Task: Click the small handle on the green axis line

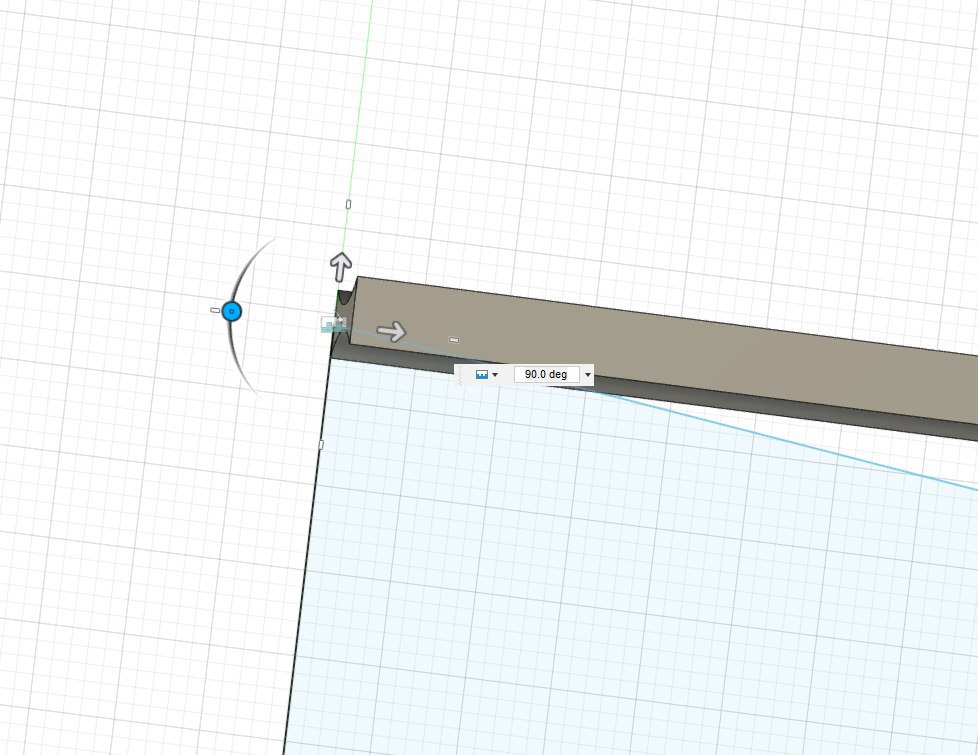Action: 348,204
